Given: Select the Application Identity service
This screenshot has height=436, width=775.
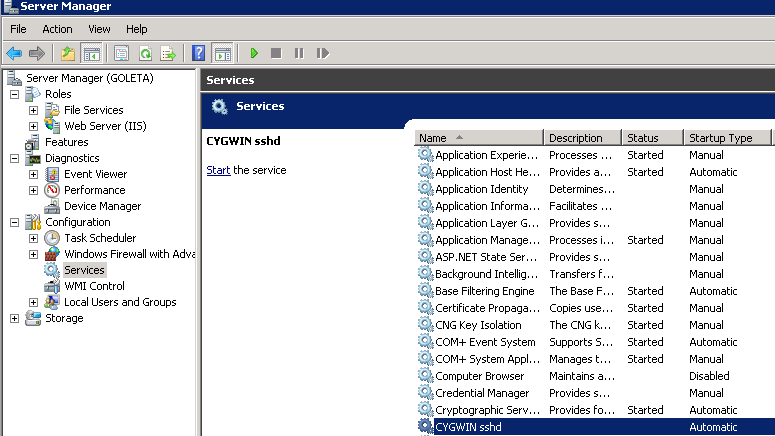Looking at the screenshot, I should click(481, 189).
